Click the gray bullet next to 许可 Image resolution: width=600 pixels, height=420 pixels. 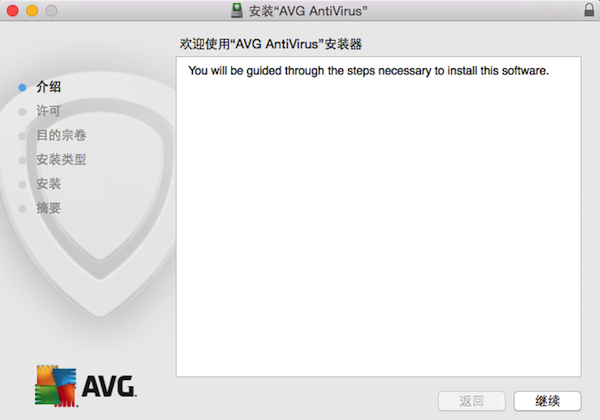pos(22,112)
